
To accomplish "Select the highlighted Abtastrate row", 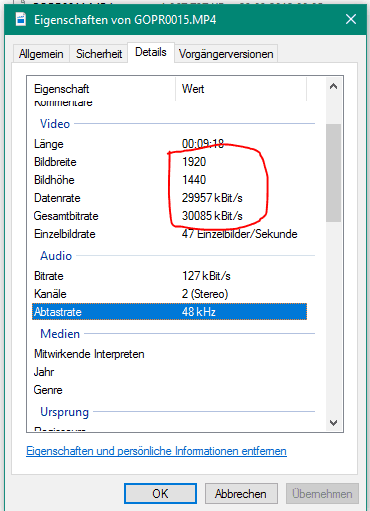I will [169, 312].
